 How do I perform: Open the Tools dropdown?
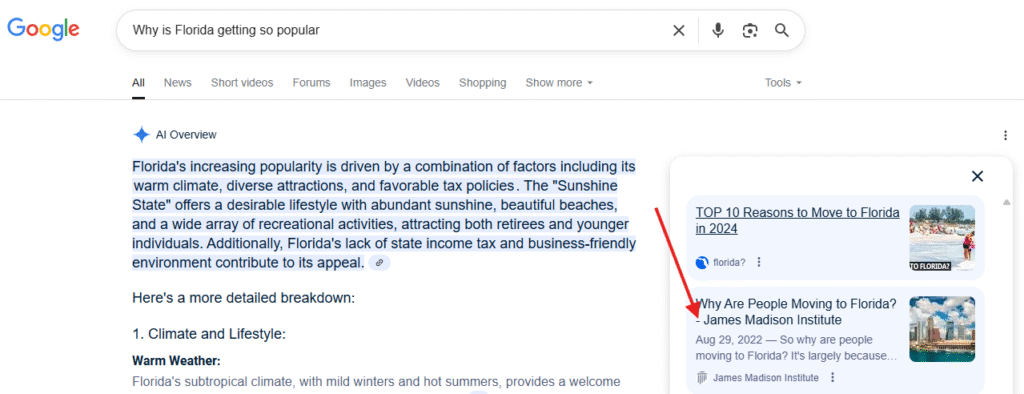tap(783, 82)
